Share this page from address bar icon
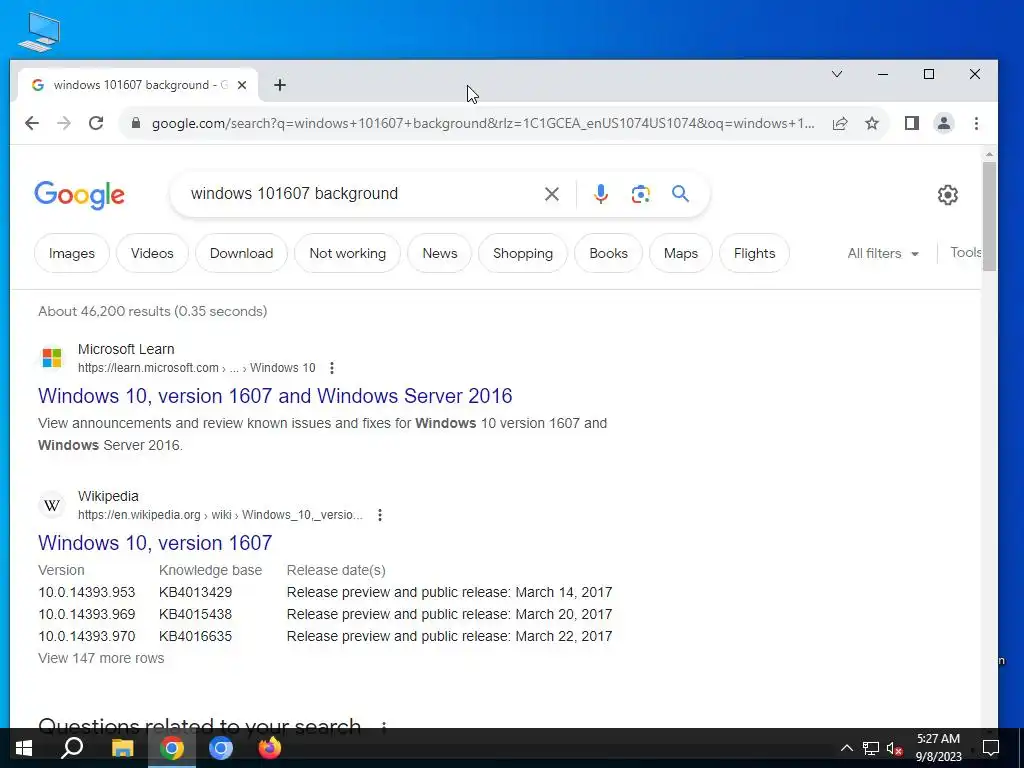 pyautogui.click(x=840, y=123)
